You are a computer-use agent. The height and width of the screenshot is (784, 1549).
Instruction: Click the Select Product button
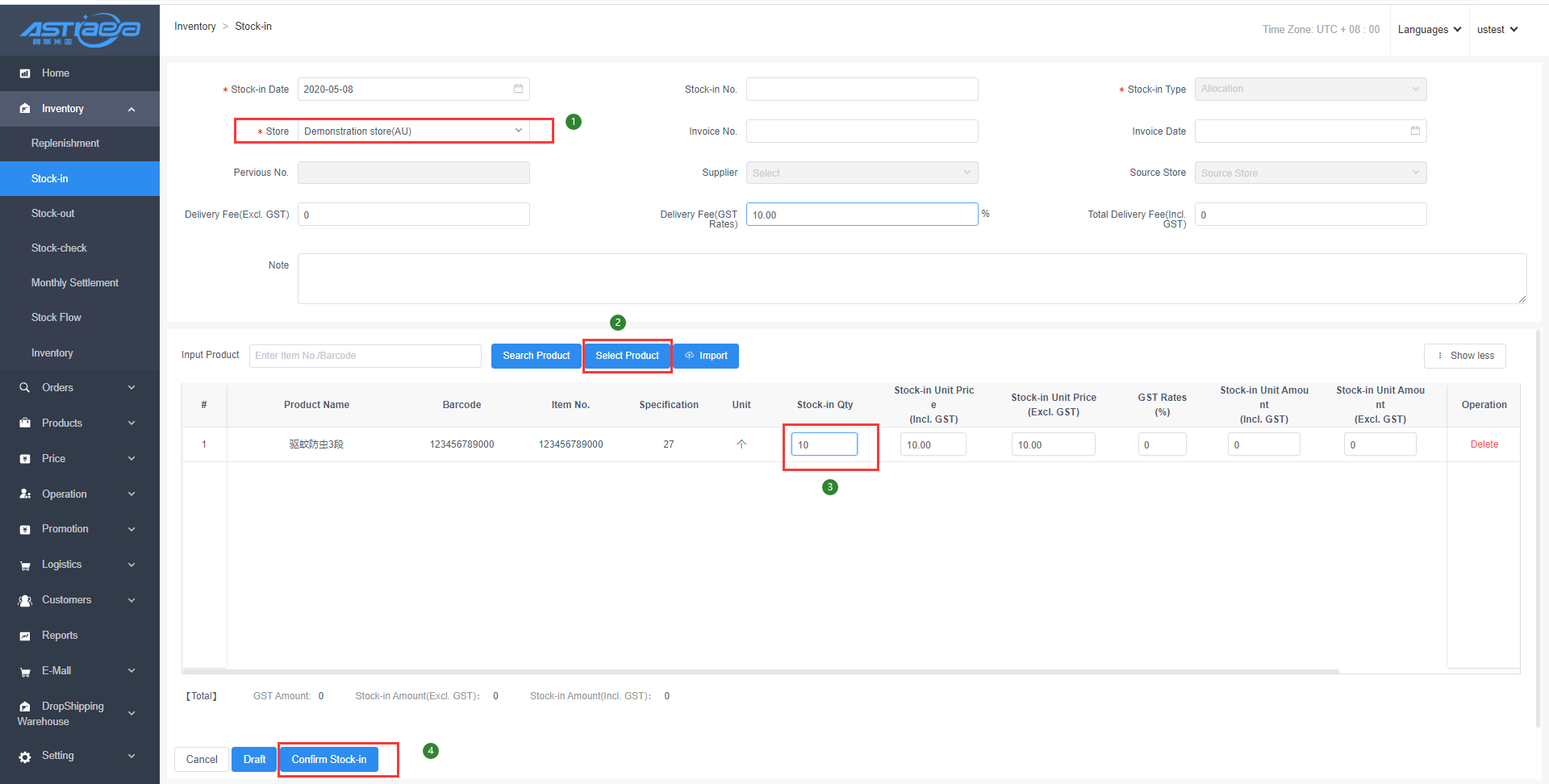(627, 356)
